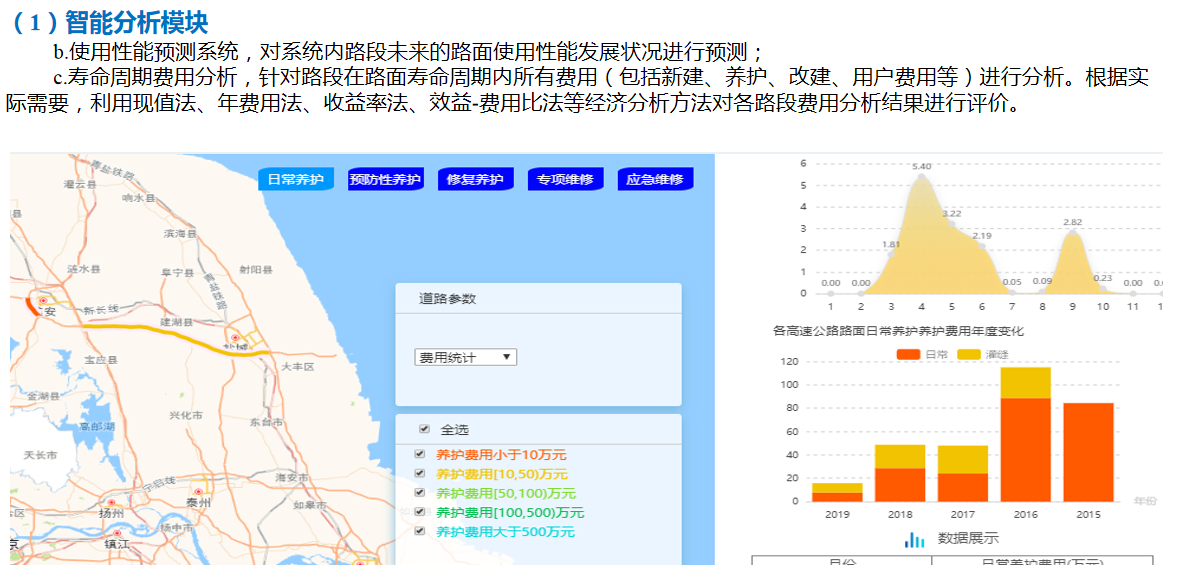The image size is (1183, 581).
Task: Toggle the 全选 select-all checkbox
Action: pos(426,428)
